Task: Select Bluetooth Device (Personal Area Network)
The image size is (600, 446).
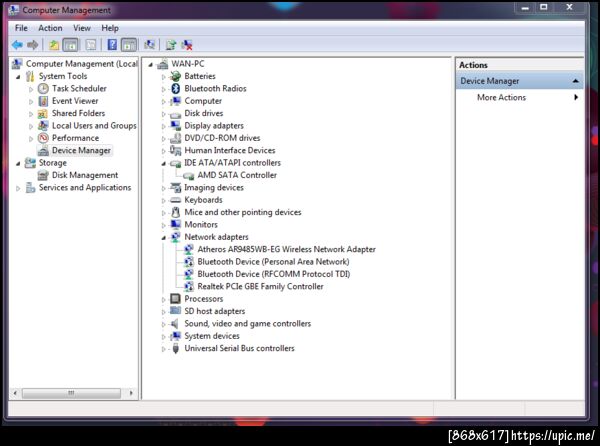Action: click(x=273, y=262)
